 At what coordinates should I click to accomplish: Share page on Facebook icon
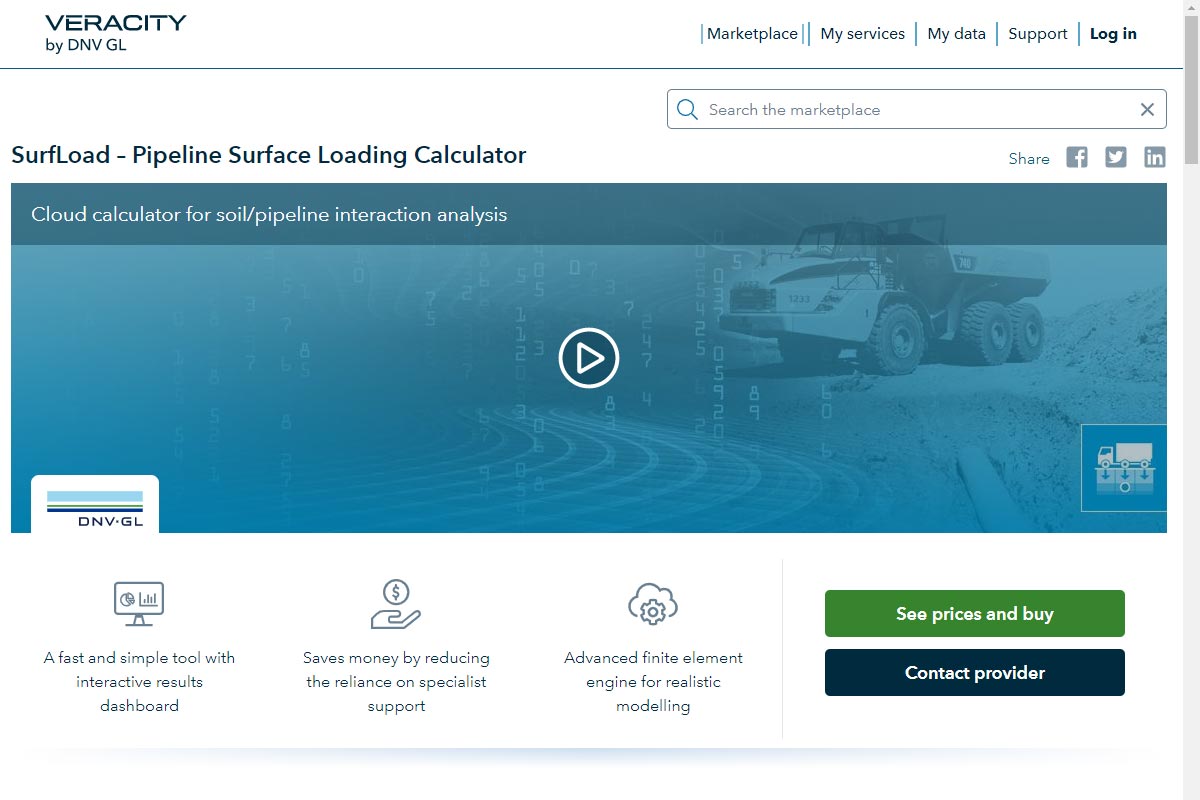(1076, 157)
